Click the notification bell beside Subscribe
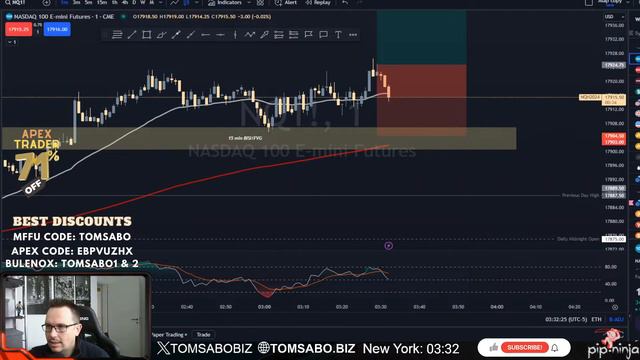The height and width of the screenshot is (360, 640). pos(555,348)
